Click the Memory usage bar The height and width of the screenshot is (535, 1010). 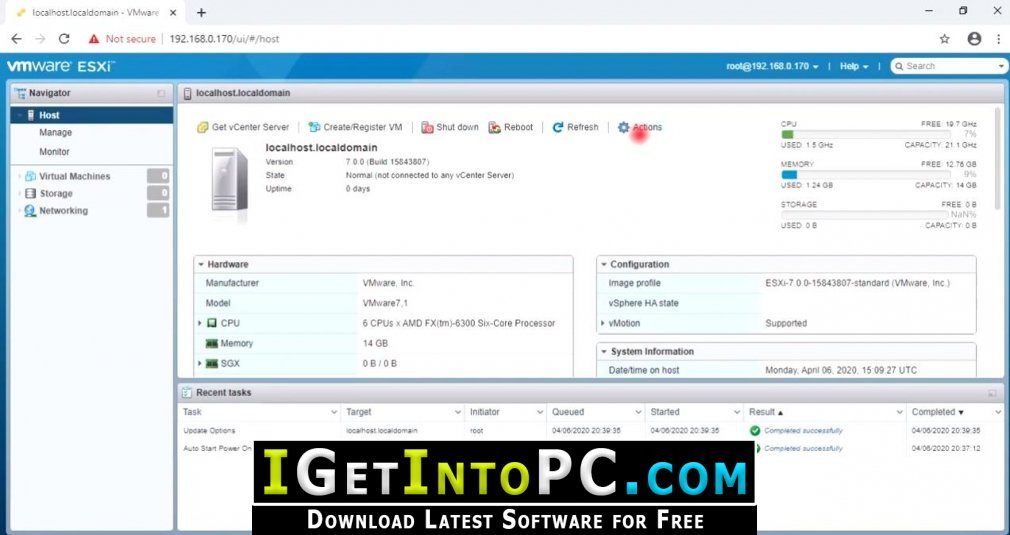(865, 174)
